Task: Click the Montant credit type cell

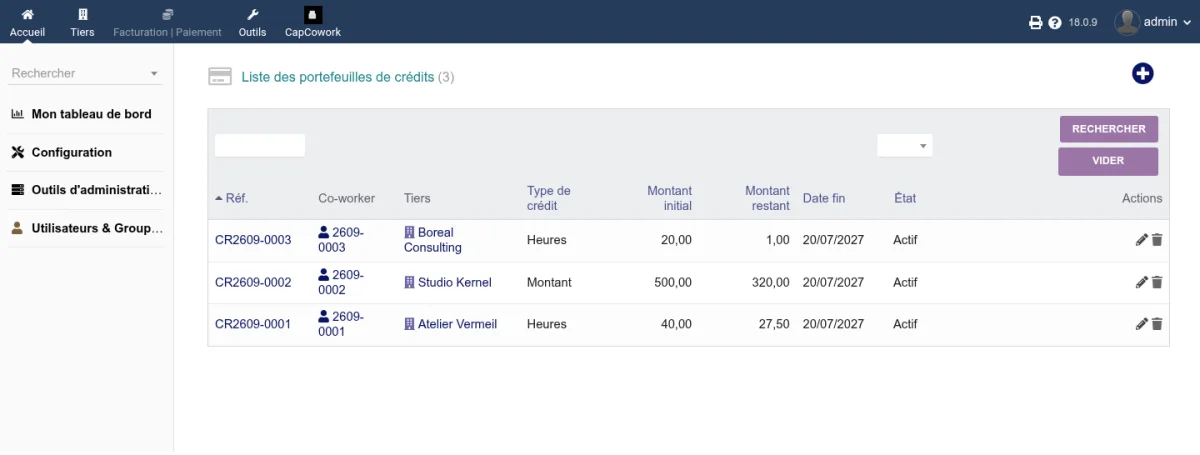Action: 549,282
